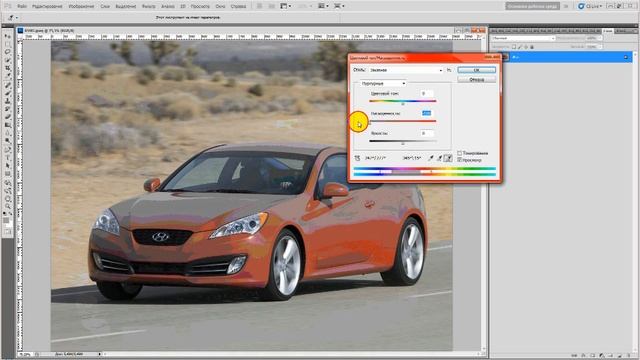Image resolution: width=640 pixels, height=360 pixels.
Task: Open the Слои menu
Action: point(105,7)
